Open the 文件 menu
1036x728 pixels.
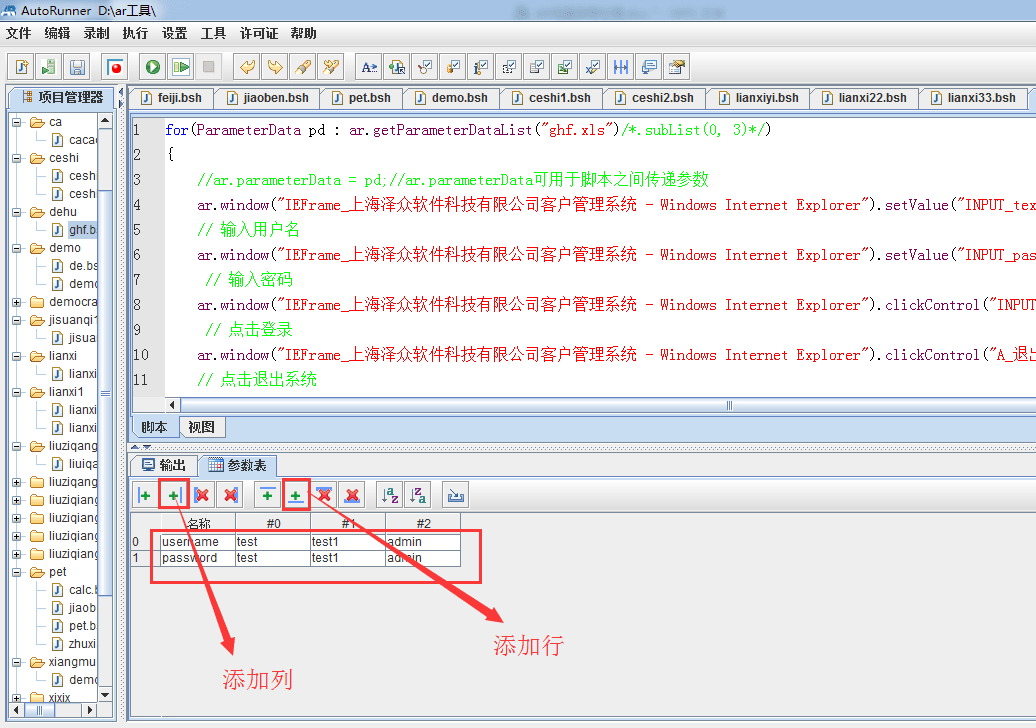click(18, 34)
